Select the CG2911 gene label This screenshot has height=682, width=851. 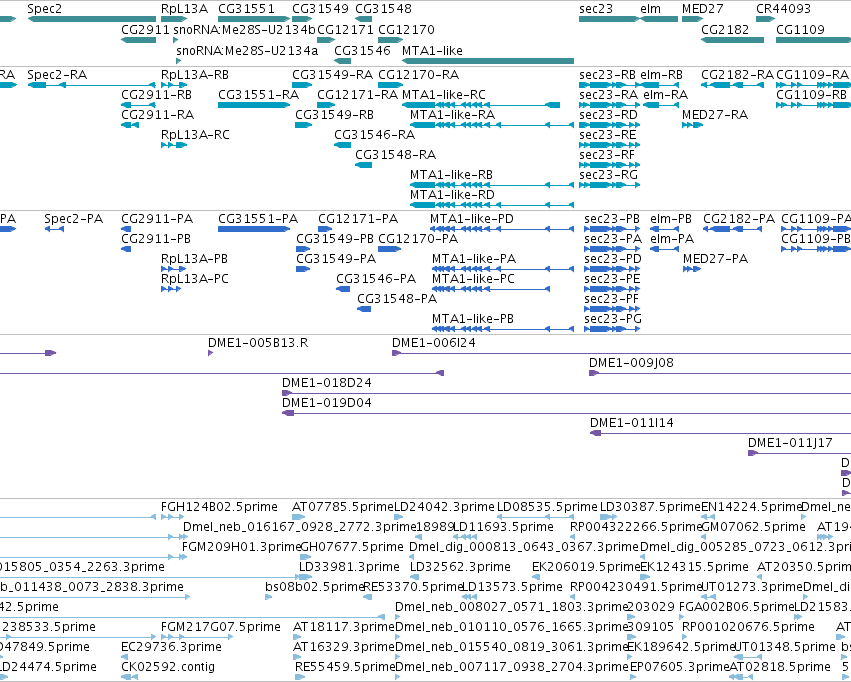145,29
